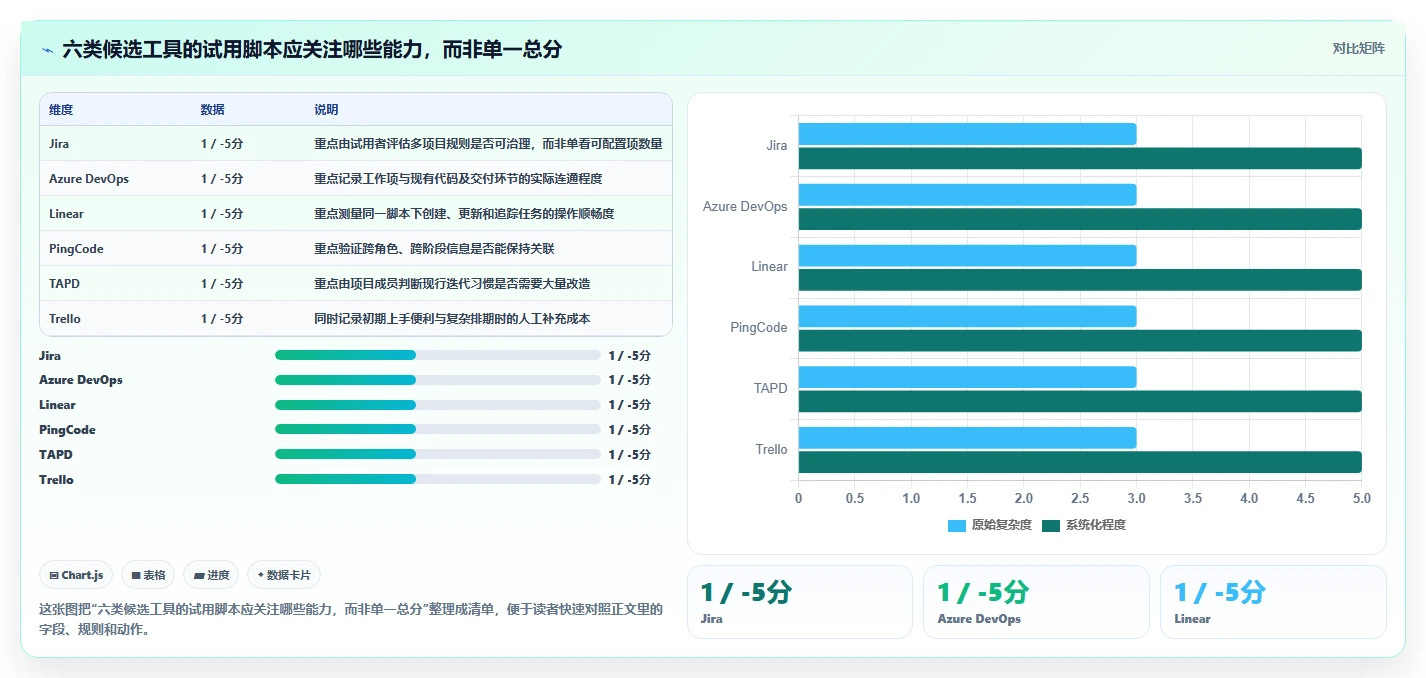Click the description starting 重点记录工作项与现有代码

pyautogui.click(x=458, y=179)
